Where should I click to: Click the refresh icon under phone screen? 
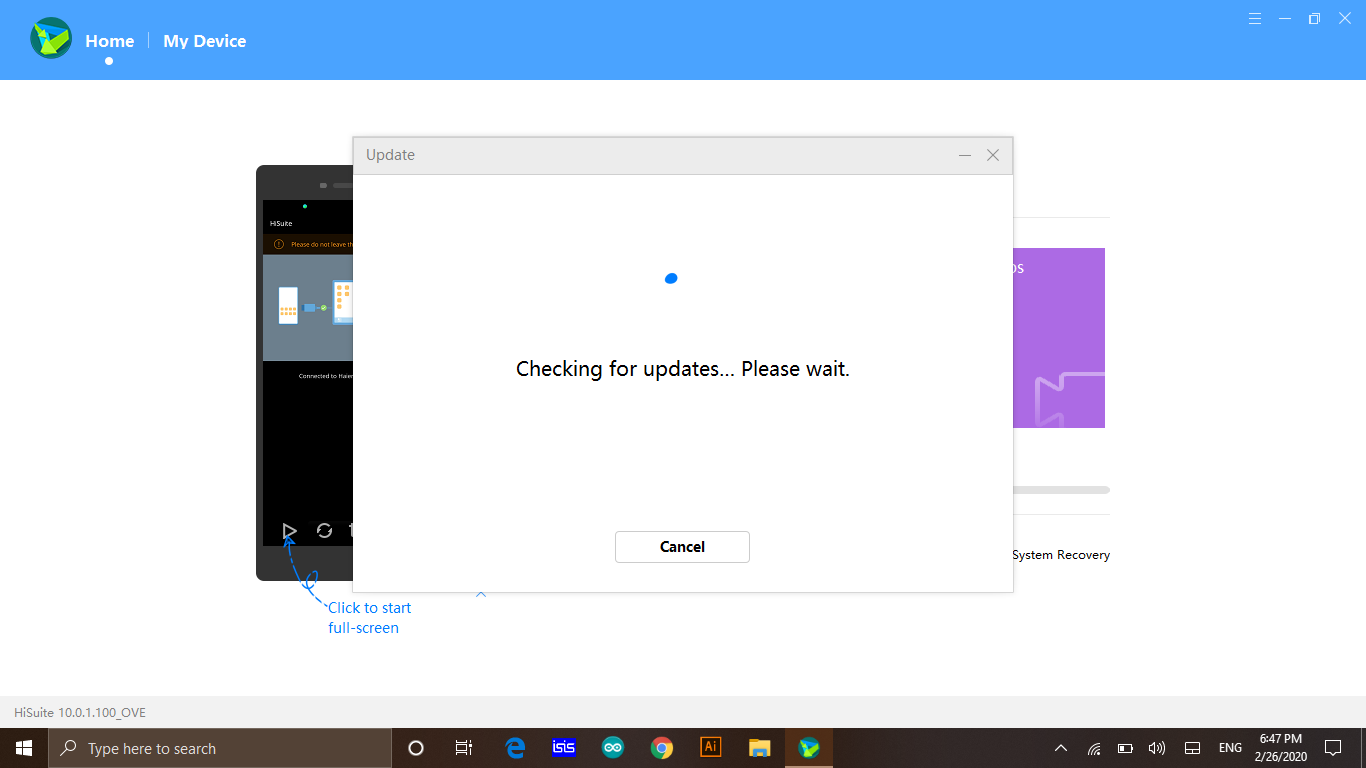click(324, 531)
